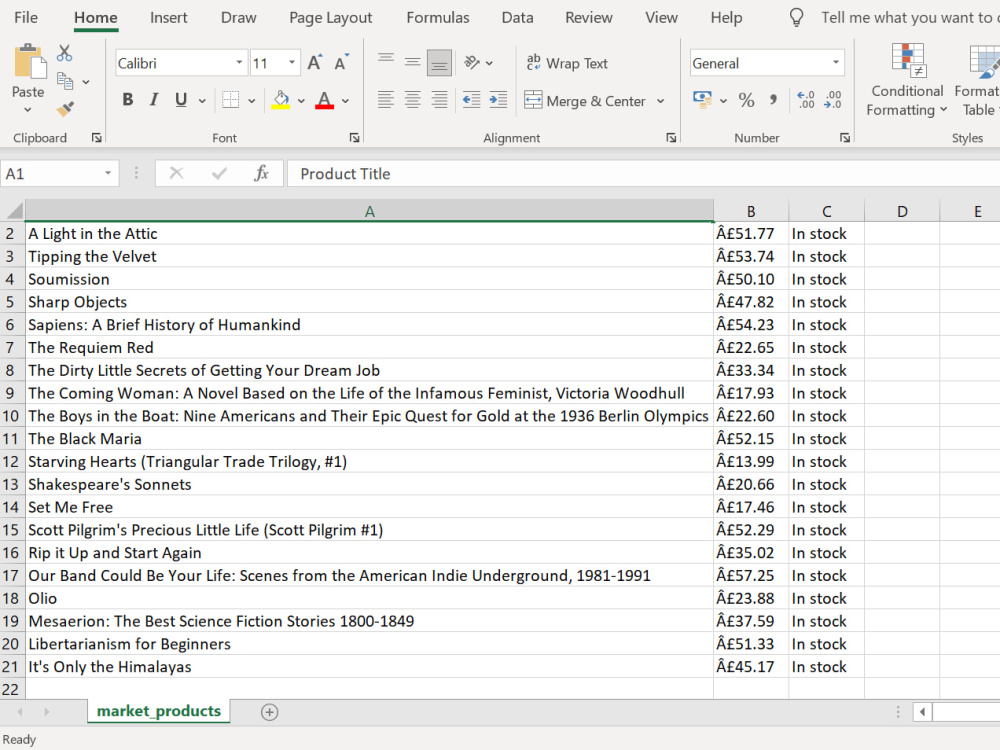The height and width of the screenshot is (750, 1000).
Task: Open Clipboard dialog launcher
Action: 96,138
